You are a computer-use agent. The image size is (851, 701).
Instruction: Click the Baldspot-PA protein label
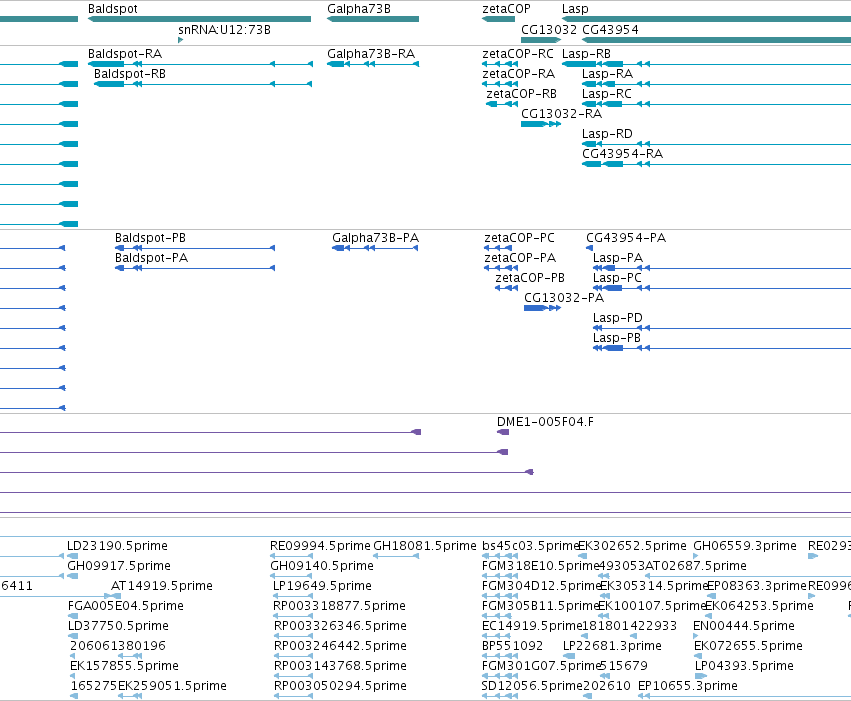[x=151, y=258]
